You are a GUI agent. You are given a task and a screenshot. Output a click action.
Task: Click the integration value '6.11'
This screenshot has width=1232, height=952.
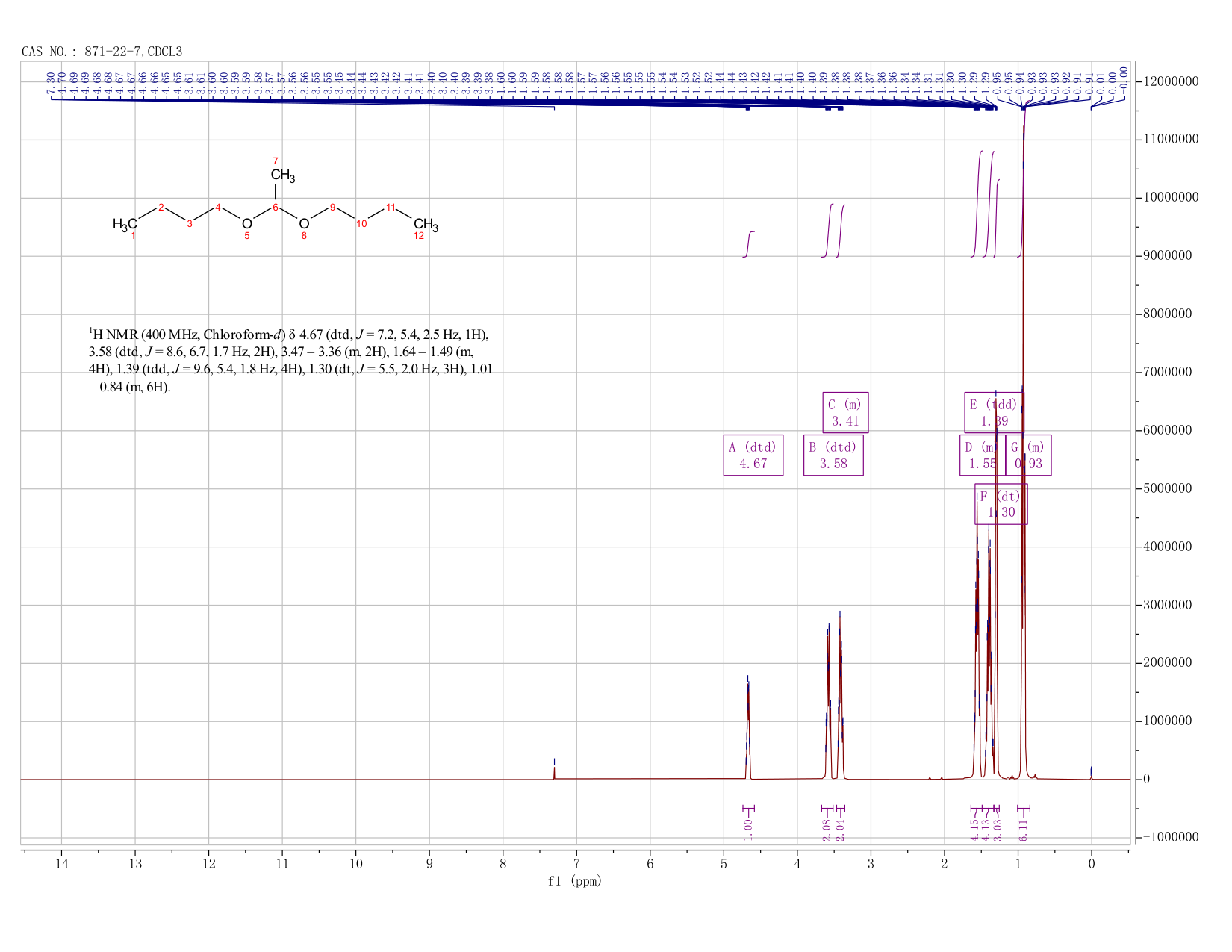click(1024, 829)
